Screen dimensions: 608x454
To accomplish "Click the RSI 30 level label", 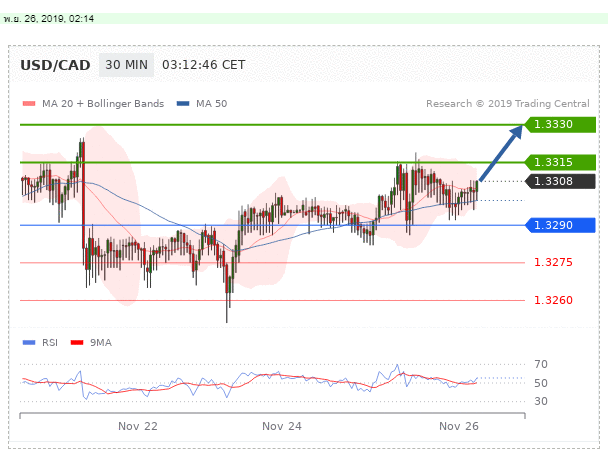I will point(541,401).
